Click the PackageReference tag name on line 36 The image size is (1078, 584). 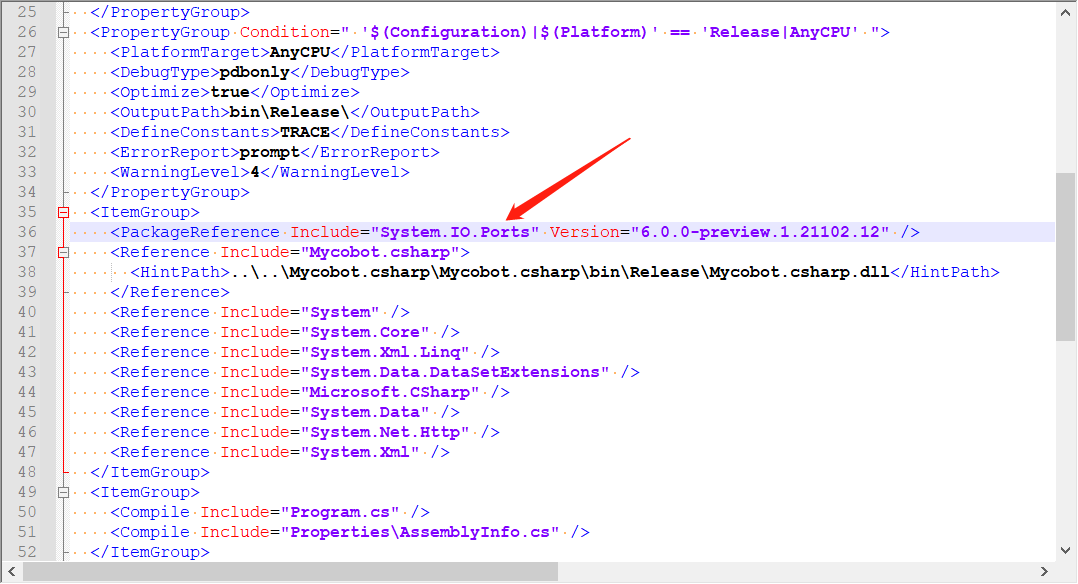click(200, 232)
